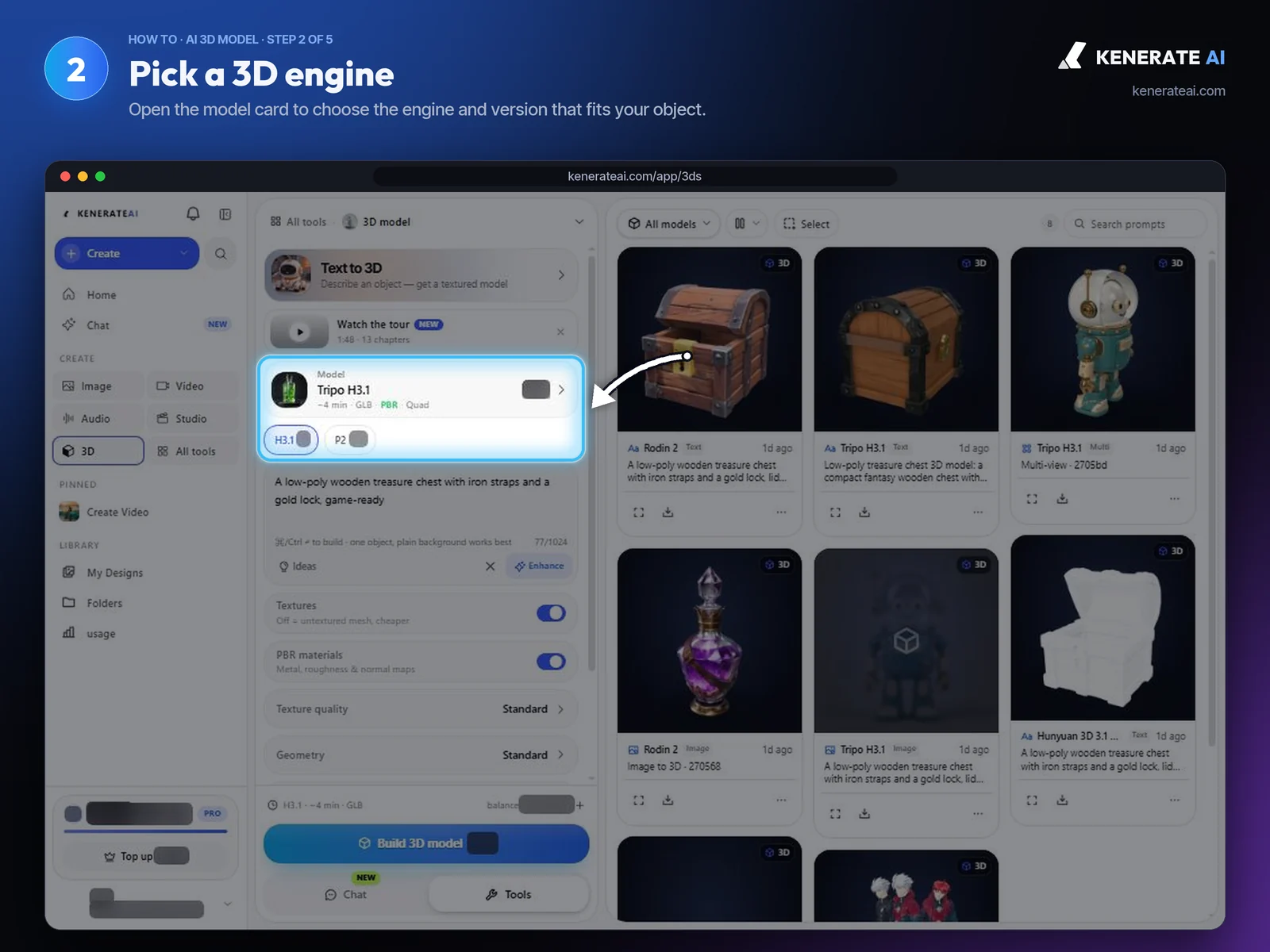Expand the Rodin 2 treasure chest fullscreen
The height and width of the screenshot is (952, 1270).
pyautogui.click(x=639, y=512)
